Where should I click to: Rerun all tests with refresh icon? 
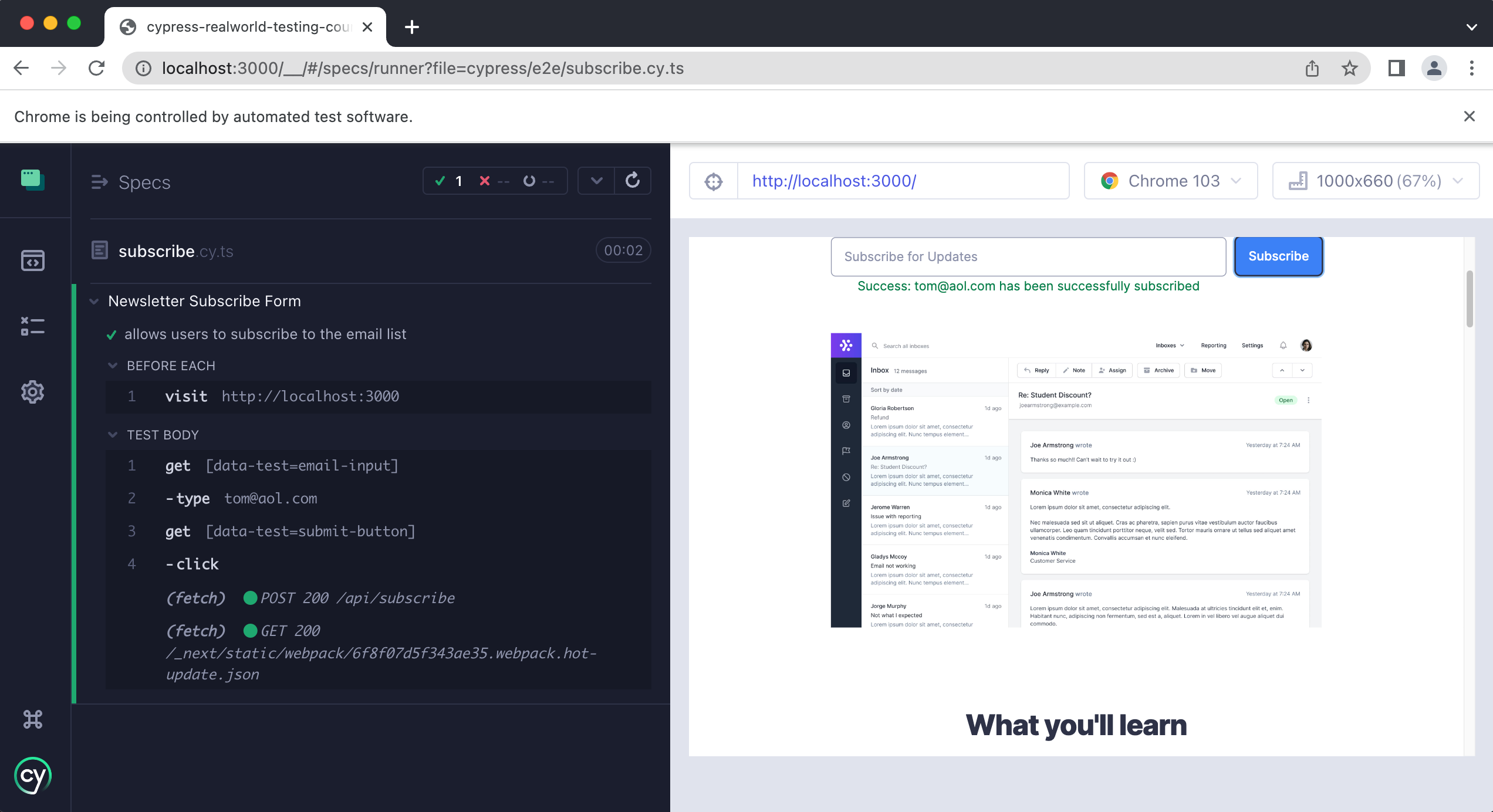(x=633, y=181)
